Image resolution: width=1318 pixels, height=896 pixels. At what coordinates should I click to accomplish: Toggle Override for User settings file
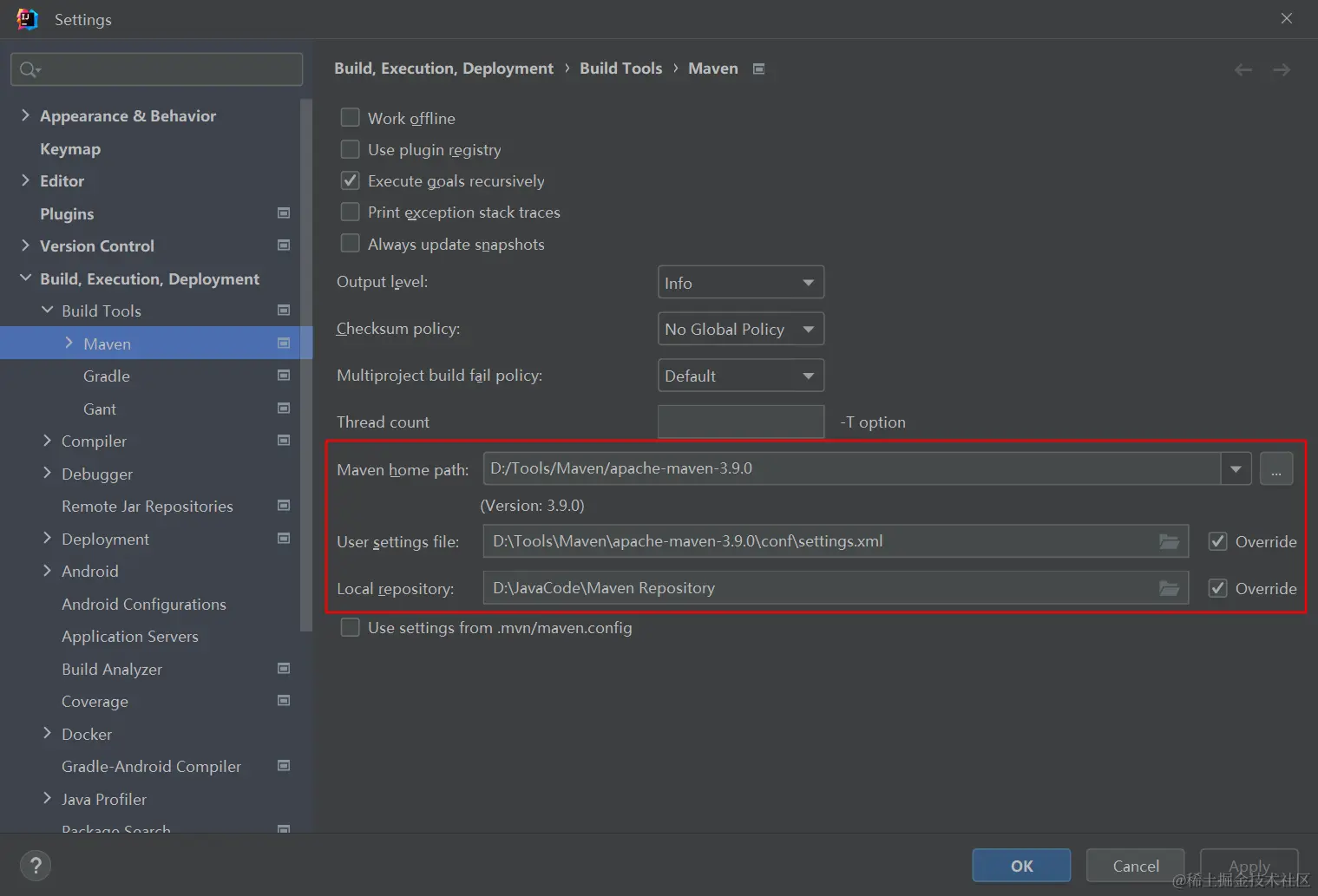(x=1218, y=541)
